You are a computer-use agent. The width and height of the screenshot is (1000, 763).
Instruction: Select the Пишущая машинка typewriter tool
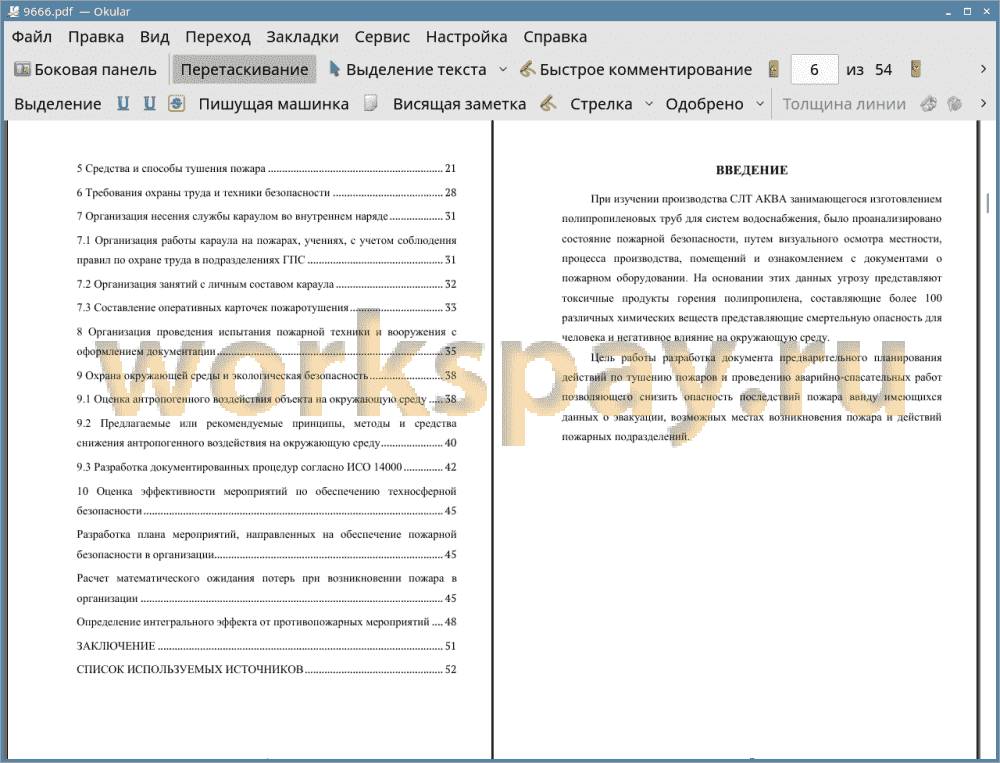click(274, 104)
